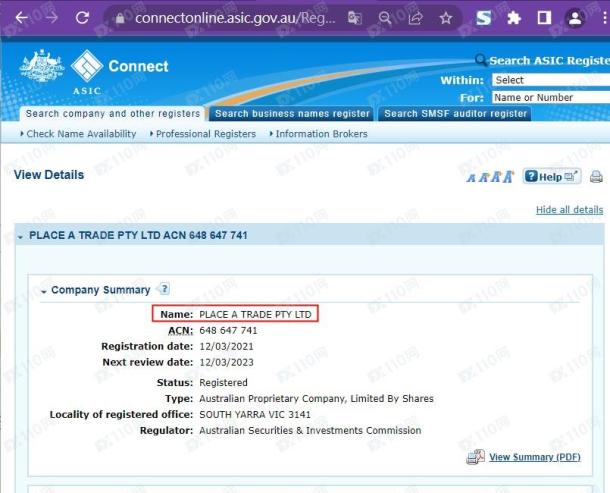This screenshot has width=610, height=493.
Task: Open Information Brokers menu item
Action: [319, 134]
